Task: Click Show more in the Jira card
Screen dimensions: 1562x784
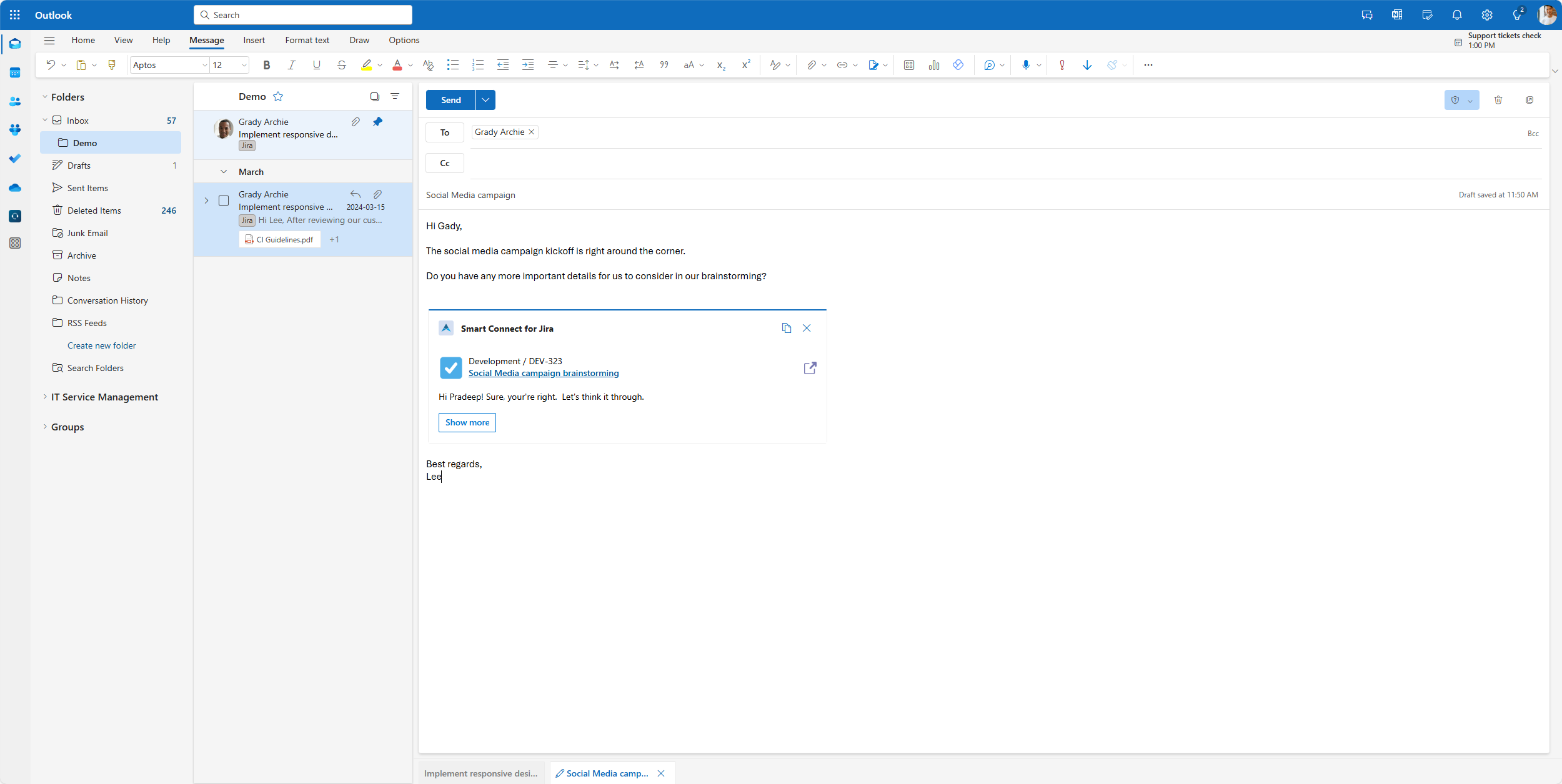Action: point(467,422)
